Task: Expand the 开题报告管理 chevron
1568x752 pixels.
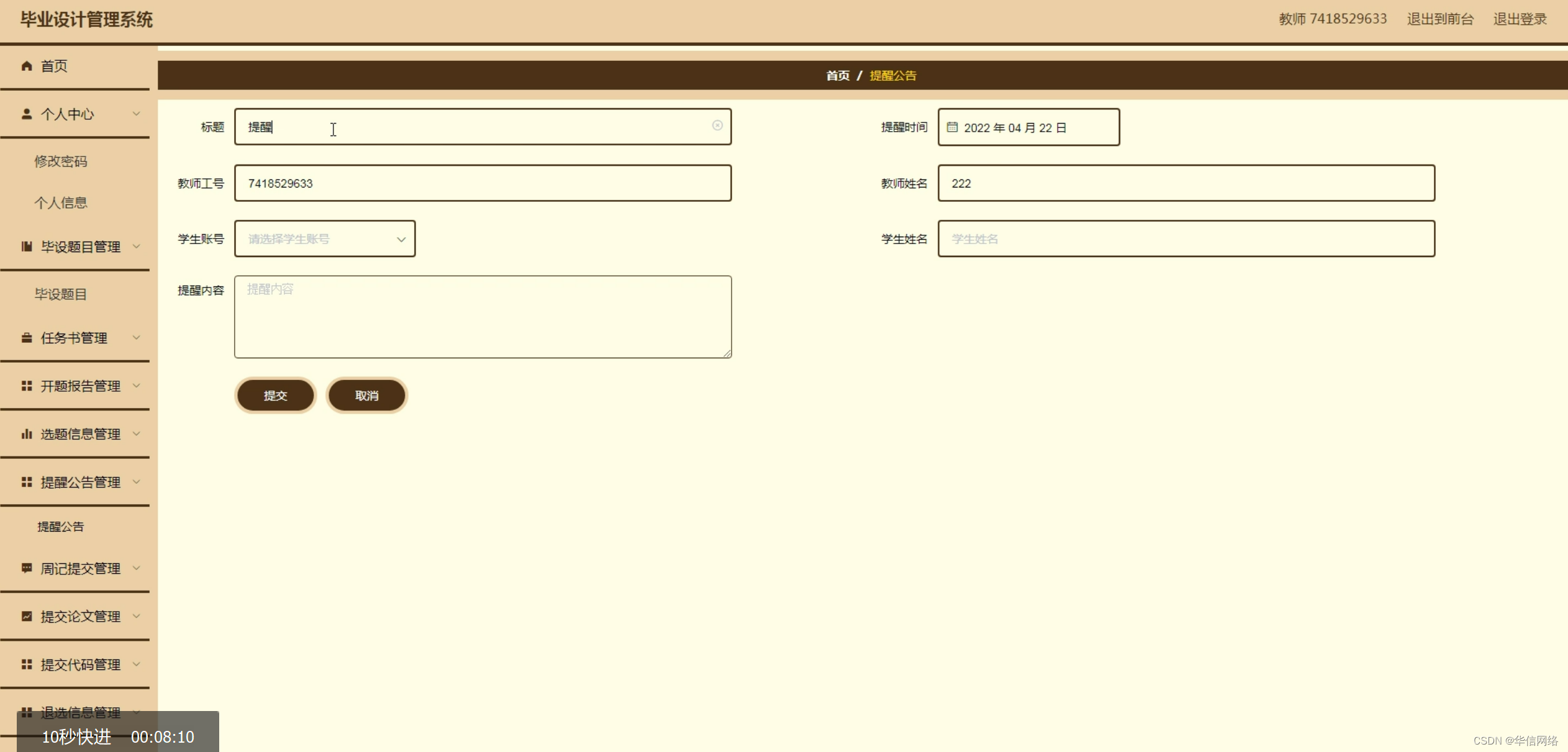Action: 137,386
